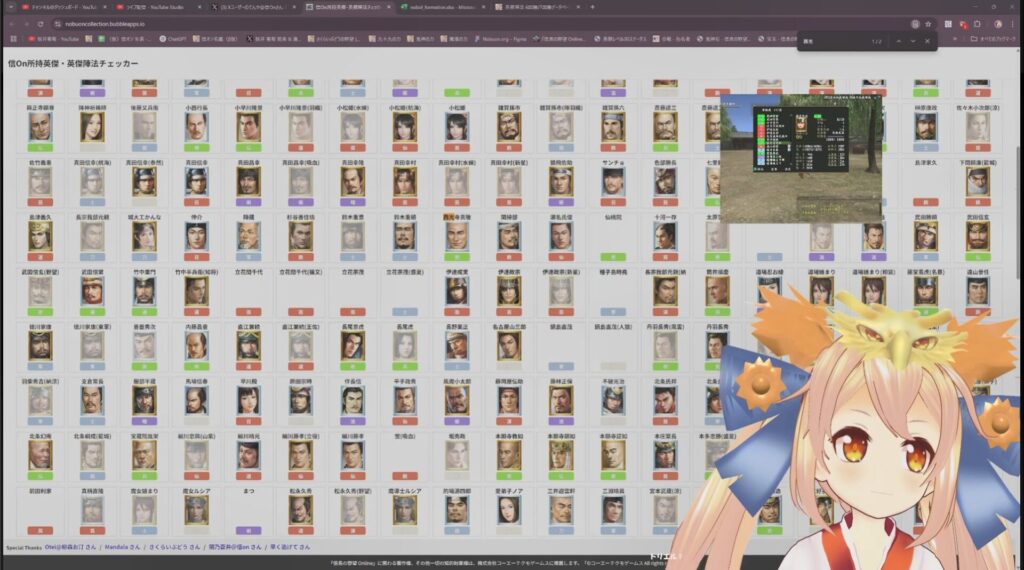Image resolution: width=1024 pixels, height=570 pixels.
Task: Click the purple badge under まつ
Action: (x=249, y=530)
